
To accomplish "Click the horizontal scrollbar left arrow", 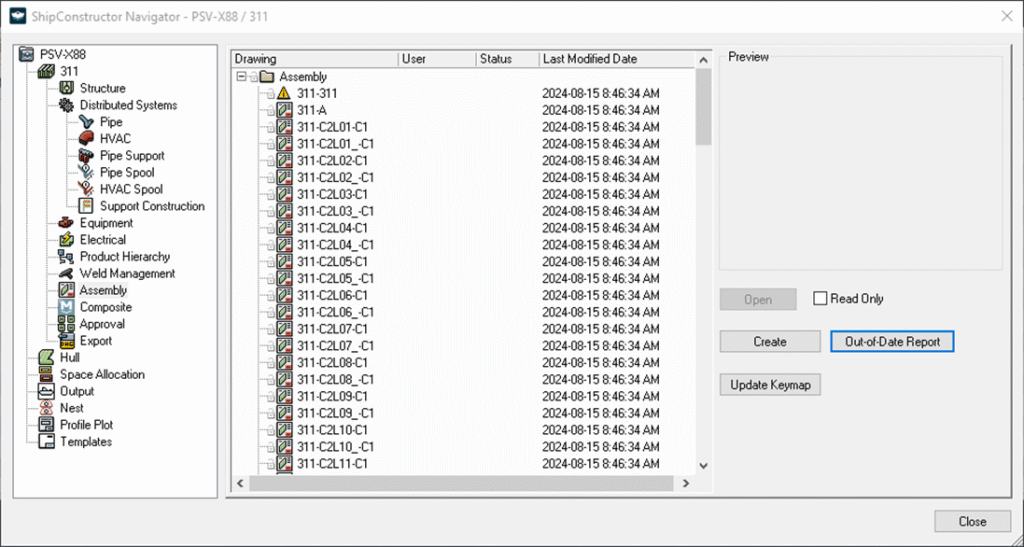I will [x=240, y=484].
